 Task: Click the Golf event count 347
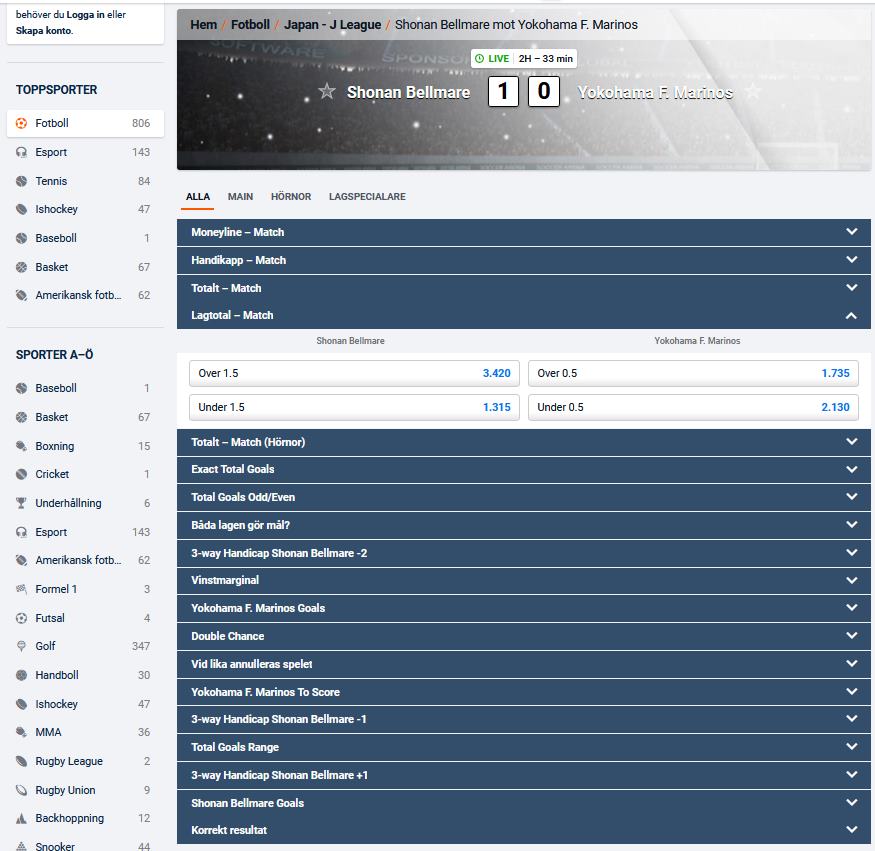[x=141, y=646]
